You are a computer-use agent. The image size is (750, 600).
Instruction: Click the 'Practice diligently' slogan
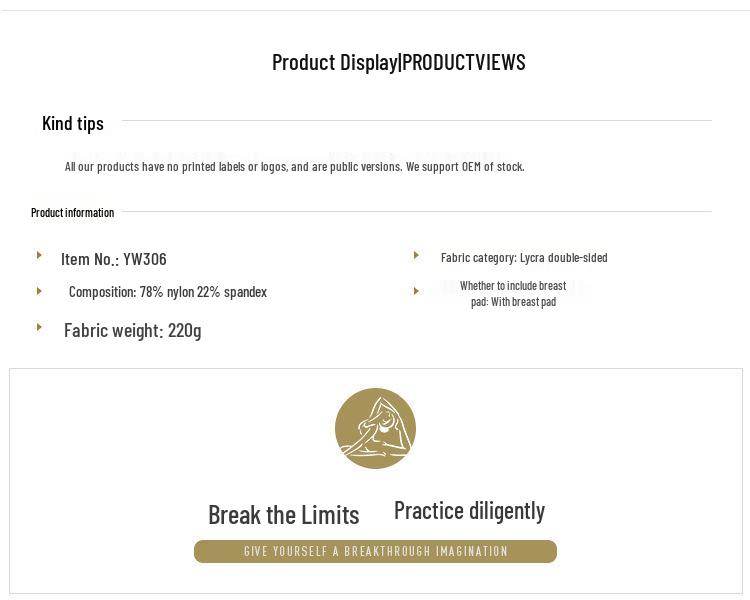(x=469, y=511)
